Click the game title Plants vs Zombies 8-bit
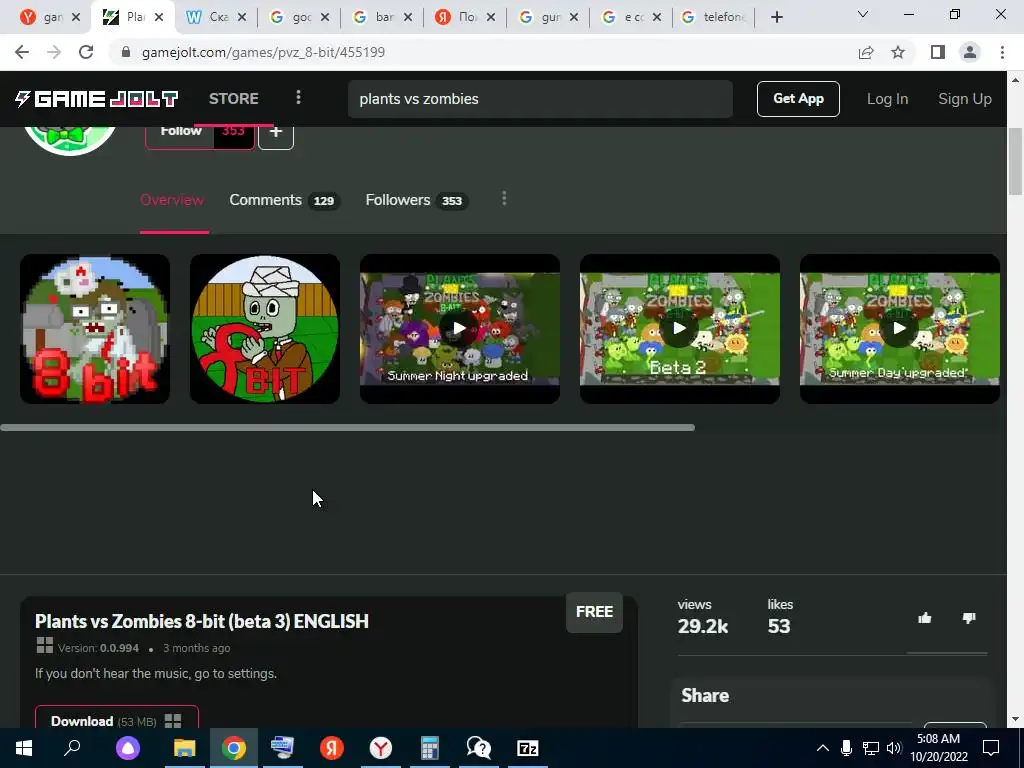This screenshot has width=1024, height=768. pyautogui.click(x=202, y=621)
